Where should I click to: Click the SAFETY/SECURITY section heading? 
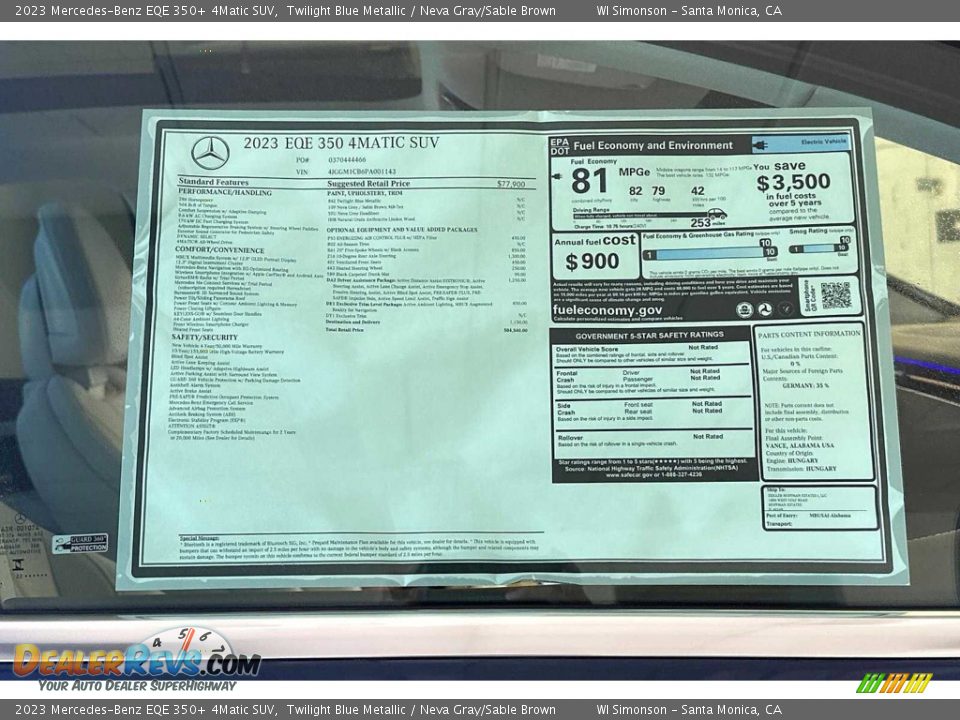coord(204,337)
